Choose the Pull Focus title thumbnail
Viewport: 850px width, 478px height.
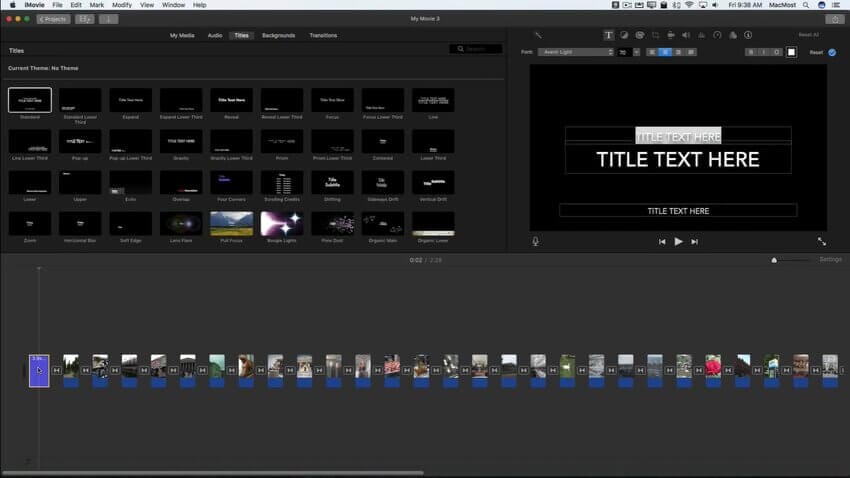[231, 224]
